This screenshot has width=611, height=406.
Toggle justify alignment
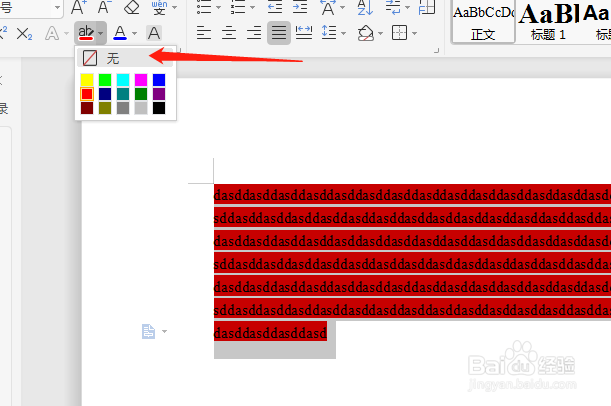click(279, 33)
